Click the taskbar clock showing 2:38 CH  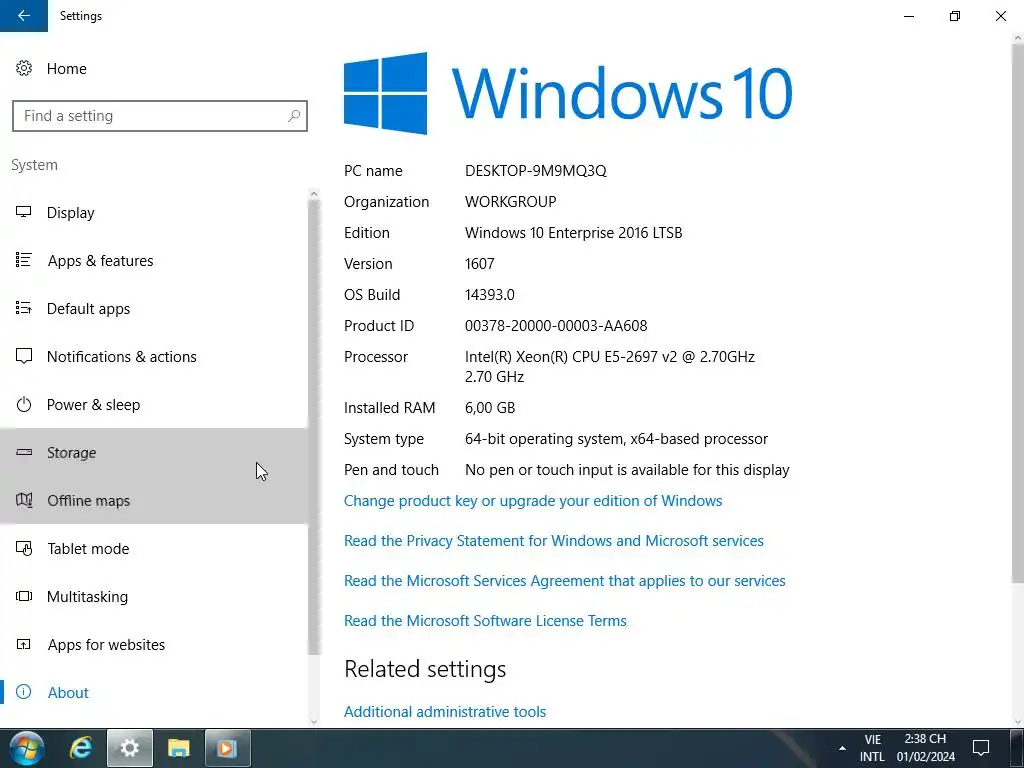point(925,748)
